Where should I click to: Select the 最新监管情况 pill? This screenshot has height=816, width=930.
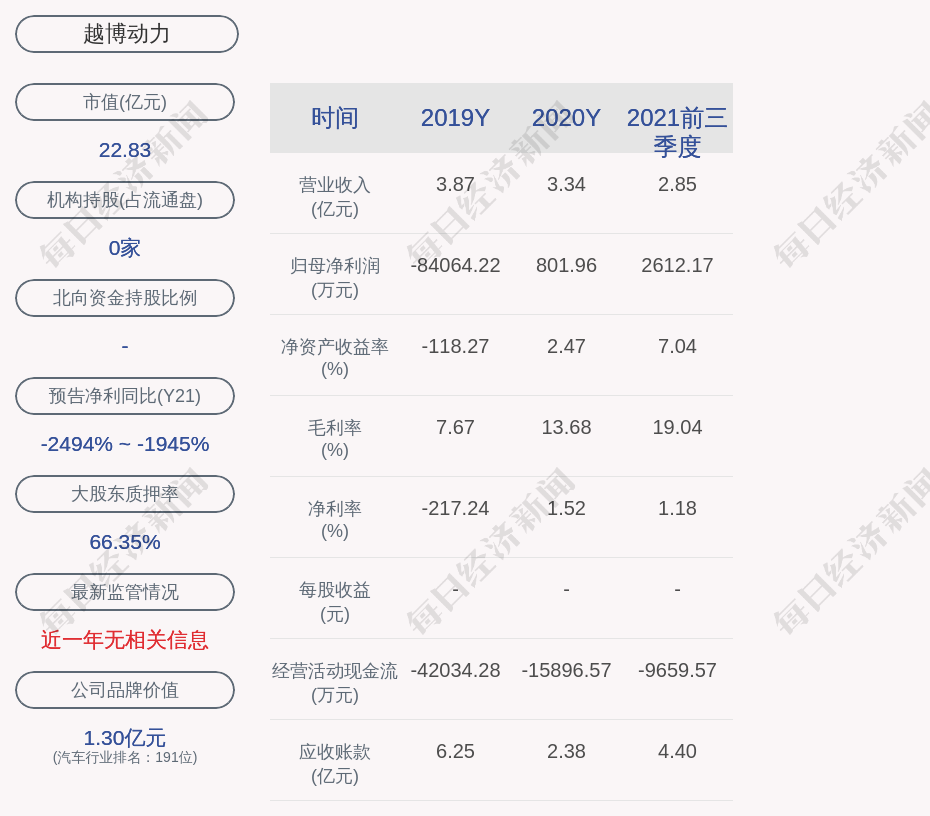pyautogui.click(x=125, y=592)
